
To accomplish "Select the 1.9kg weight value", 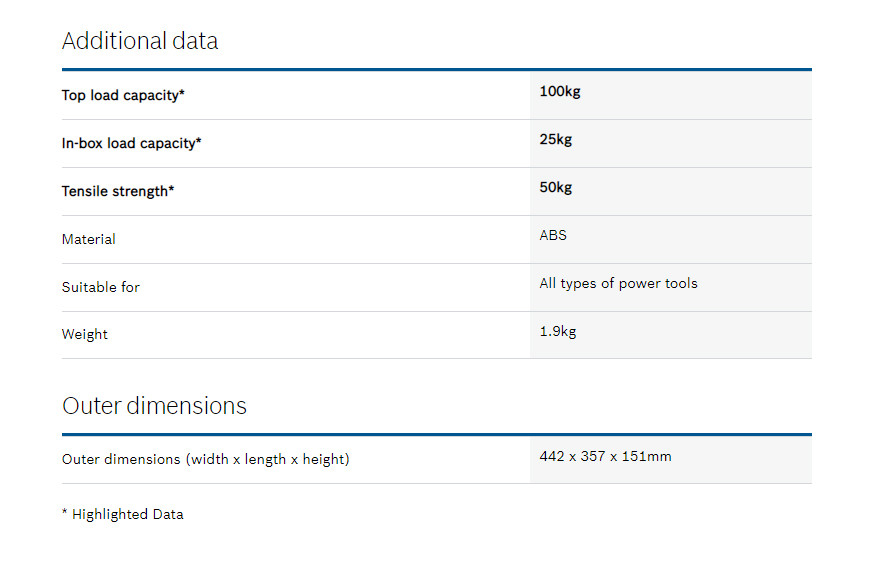I will (558, 331).
